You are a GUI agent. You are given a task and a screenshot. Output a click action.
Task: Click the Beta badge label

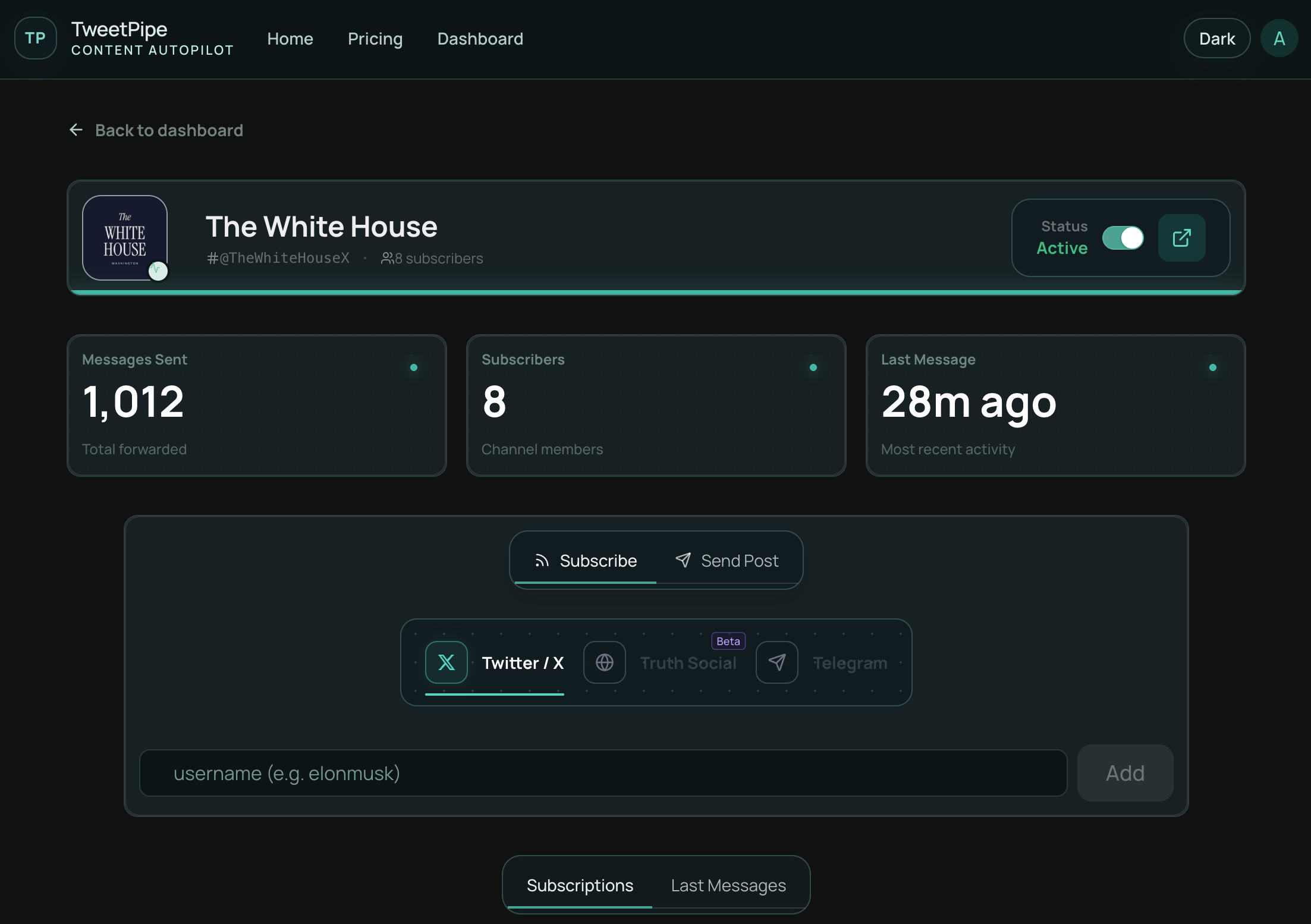(x=728, y=641)
